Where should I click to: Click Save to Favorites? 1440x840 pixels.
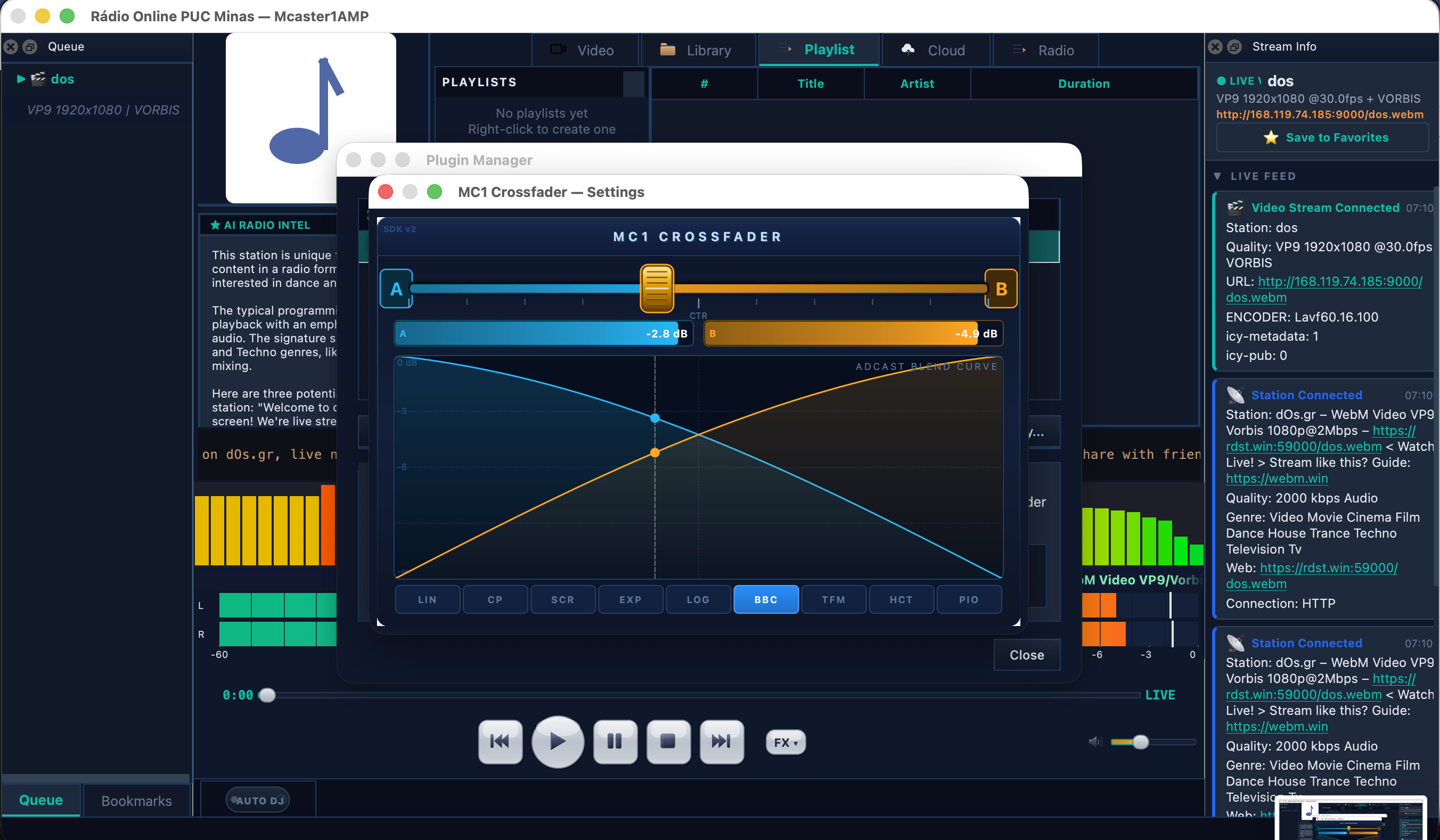[x=1322, y=137]
